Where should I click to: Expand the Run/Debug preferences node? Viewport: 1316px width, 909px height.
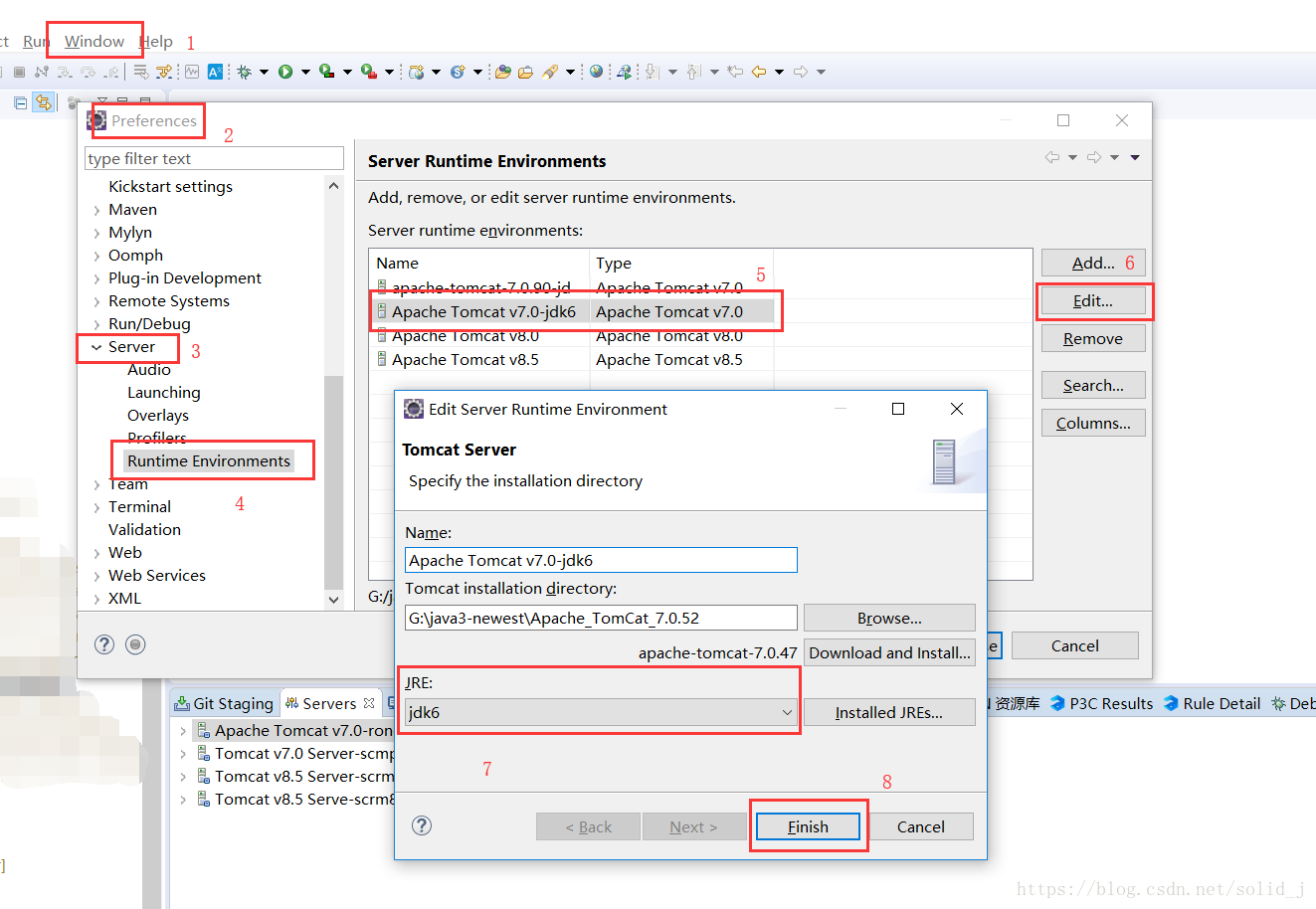(x=96, y=324)
